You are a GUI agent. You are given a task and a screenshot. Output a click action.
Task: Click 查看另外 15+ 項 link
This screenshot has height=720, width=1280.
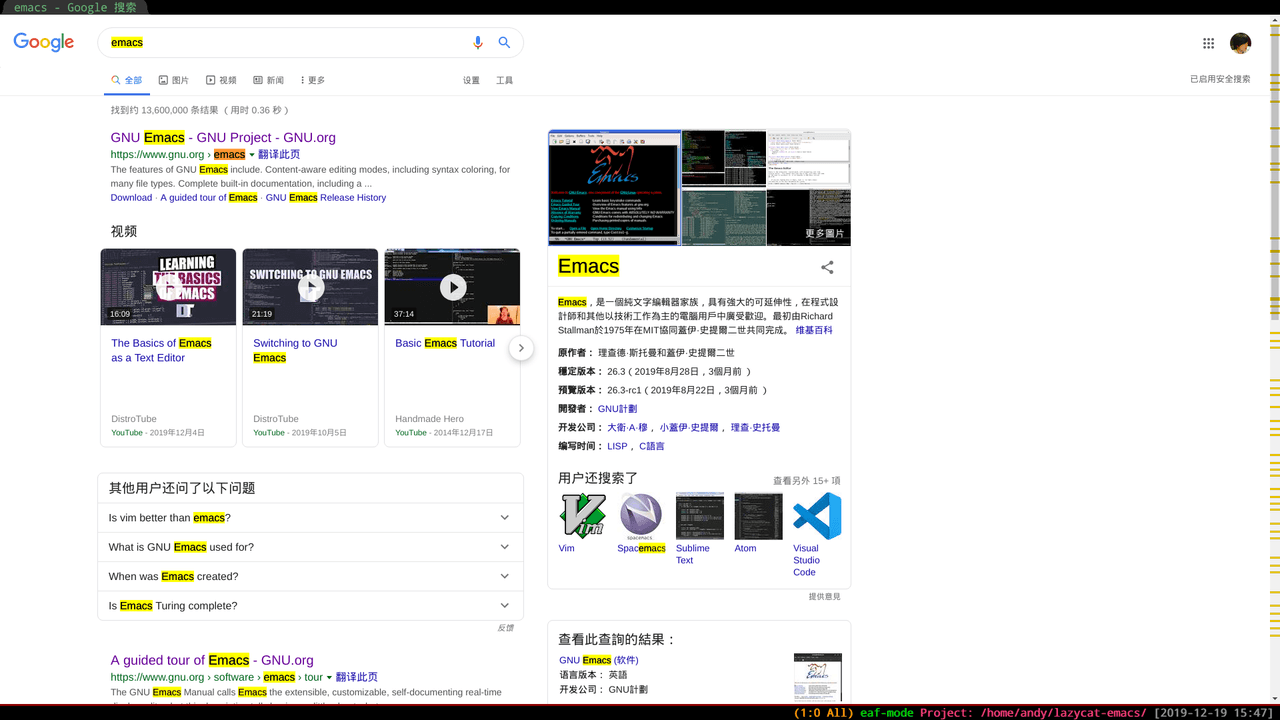[807, 481]
